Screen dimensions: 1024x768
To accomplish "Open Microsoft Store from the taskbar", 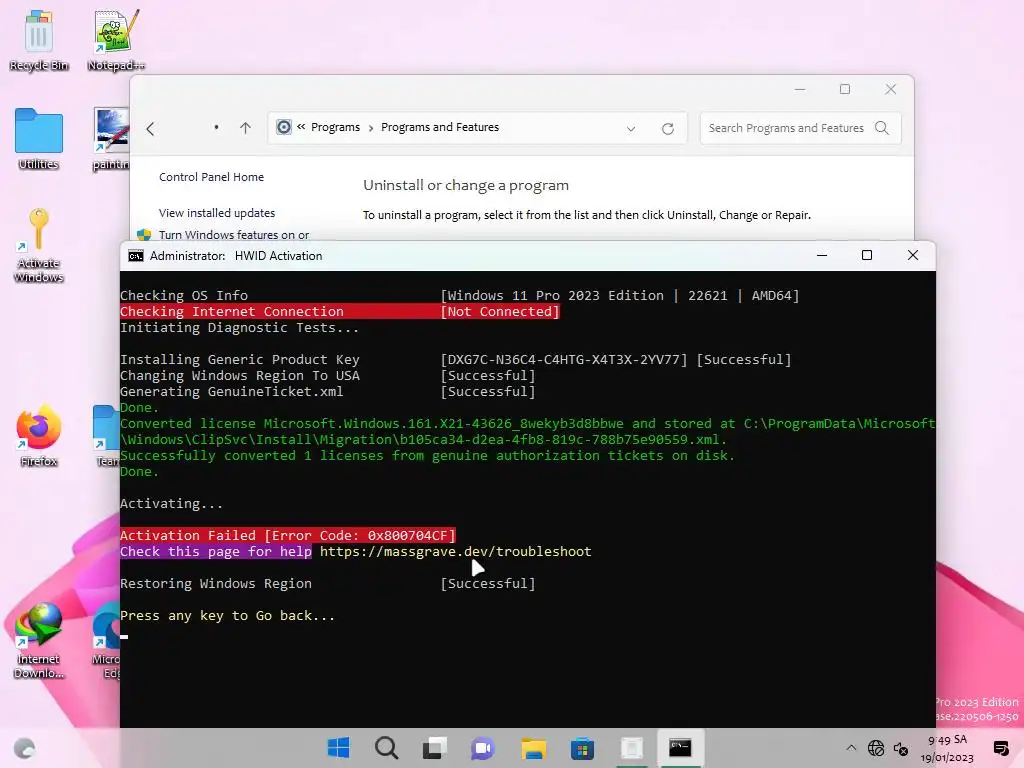I will click(x=582, y=748).
